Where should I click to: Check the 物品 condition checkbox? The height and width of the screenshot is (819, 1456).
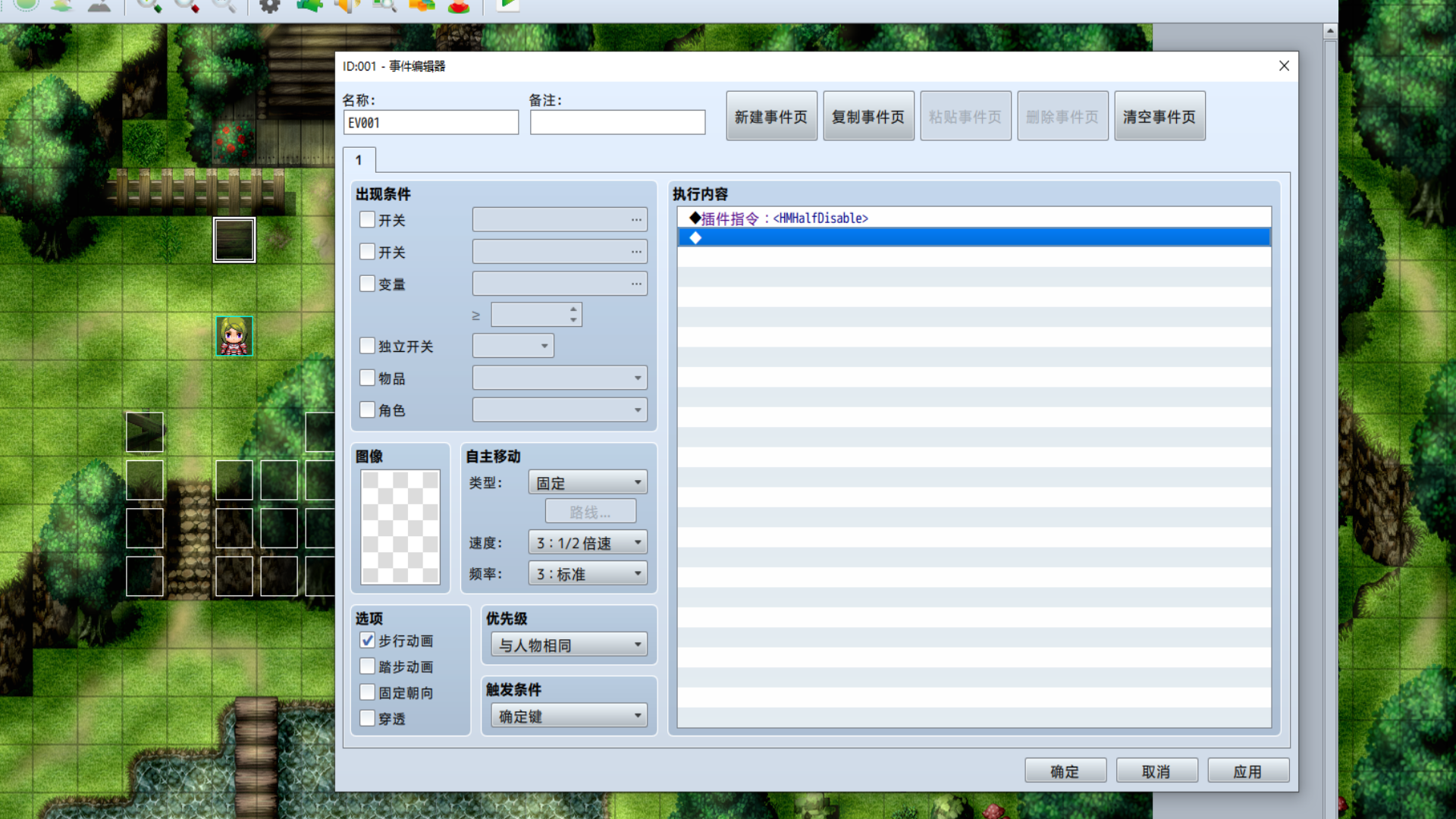click(367, 378)
